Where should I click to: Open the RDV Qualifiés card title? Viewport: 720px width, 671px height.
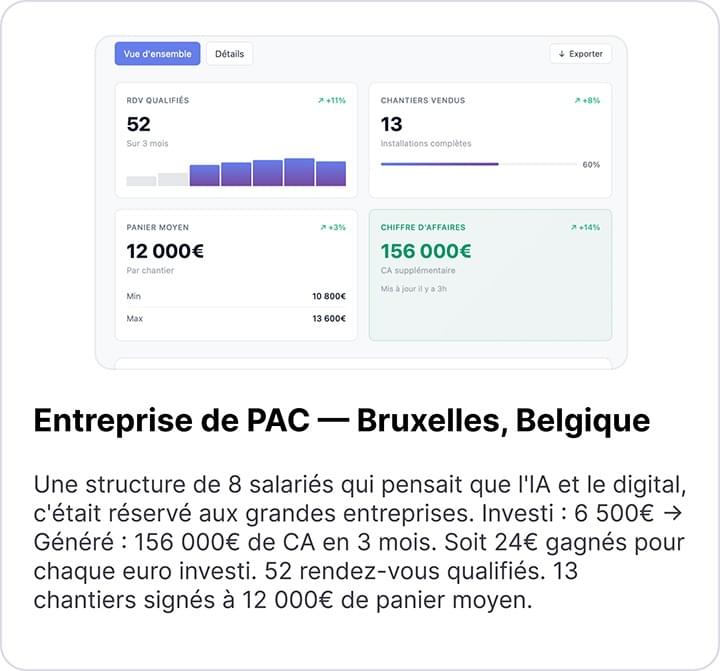(157, 101)
